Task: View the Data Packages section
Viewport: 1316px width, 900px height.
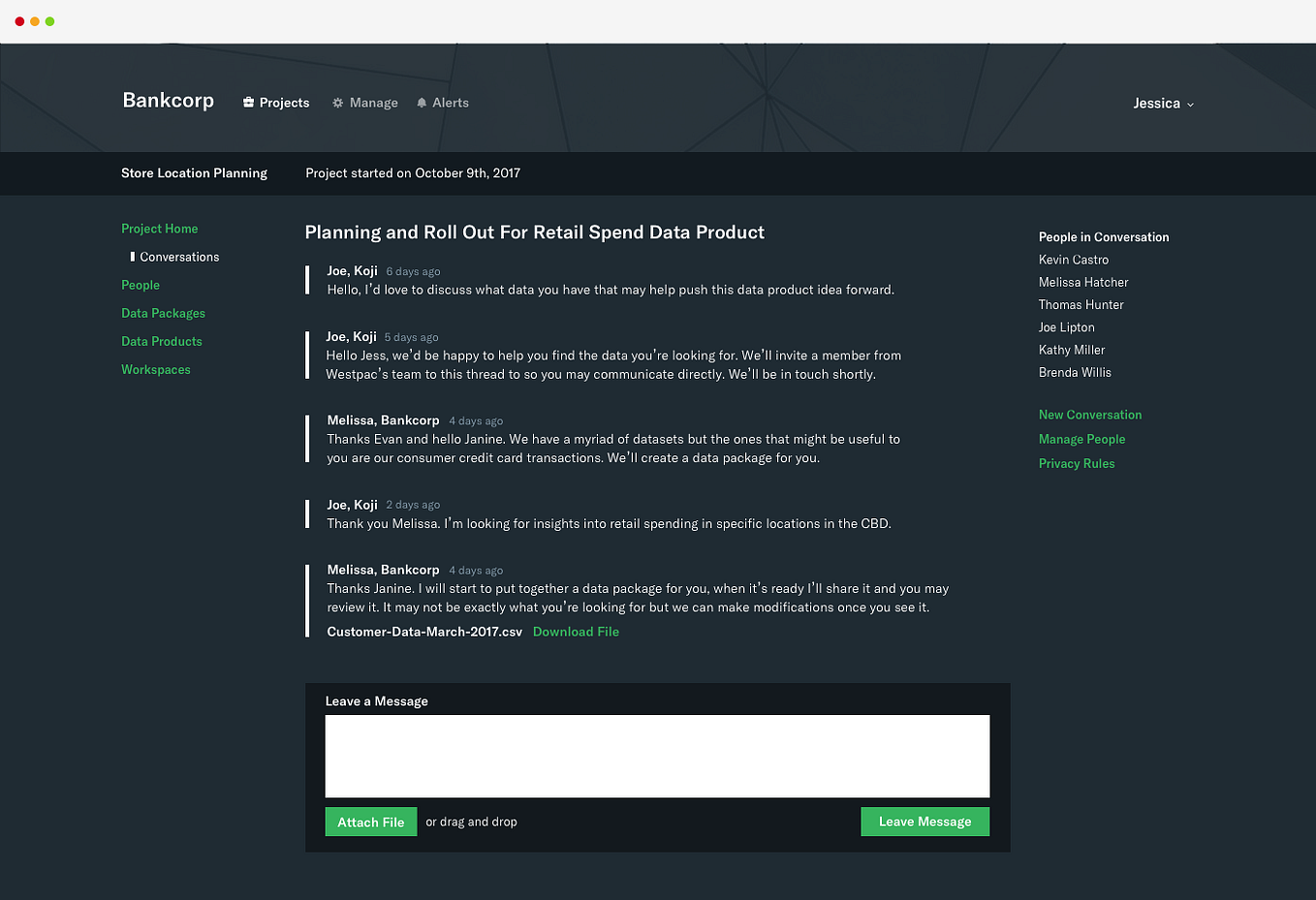Action: [163, 312]
